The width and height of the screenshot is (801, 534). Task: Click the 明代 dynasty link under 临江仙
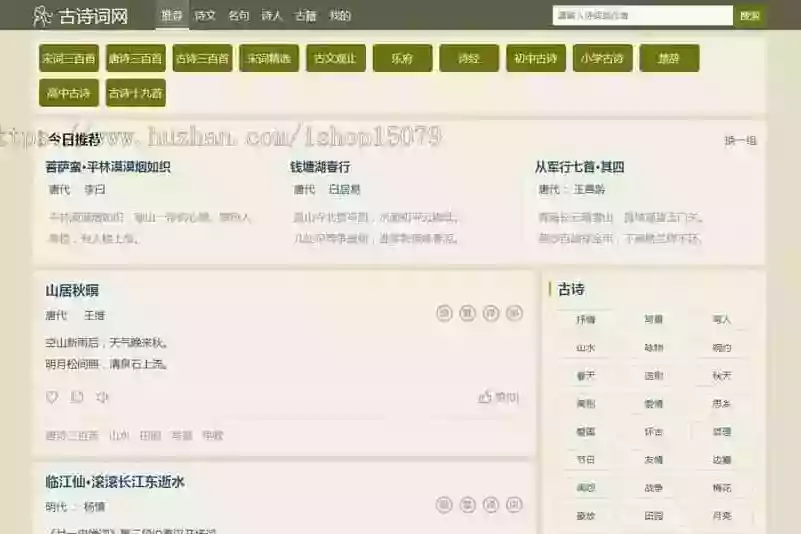tap(56, 507)
